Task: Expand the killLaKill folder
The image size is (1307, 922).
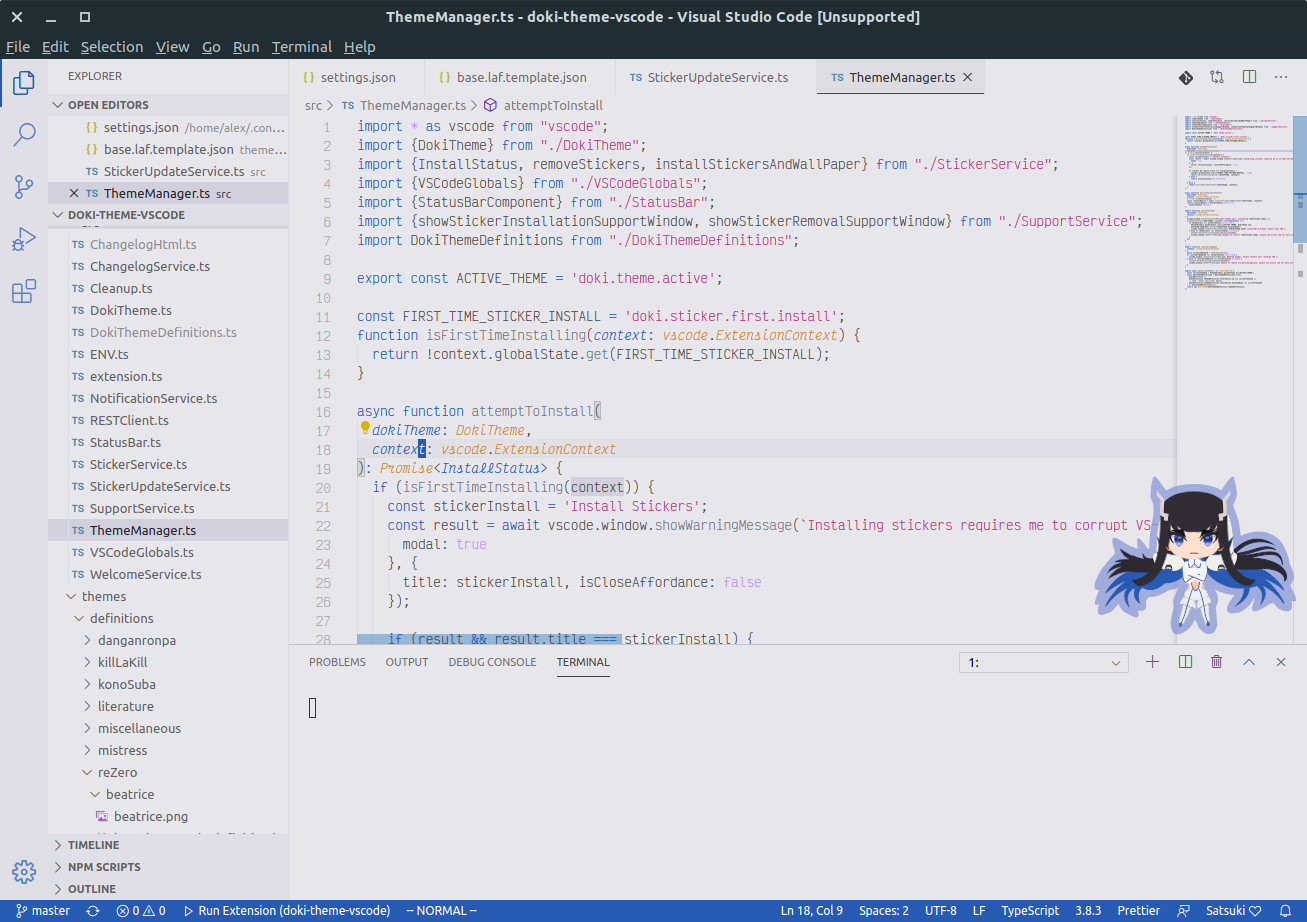Action: (x=168, y=662)
